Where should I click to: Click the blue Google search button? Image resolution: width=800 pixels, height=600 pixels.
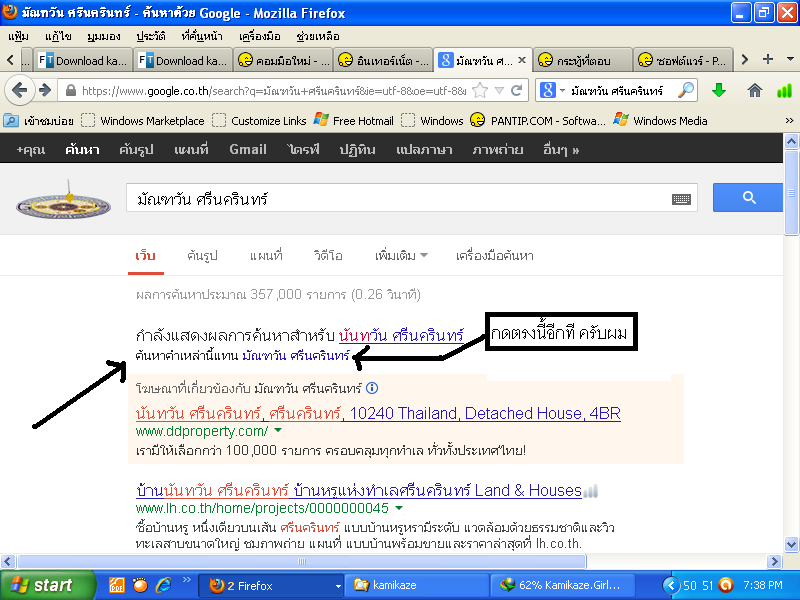[747, 197]
